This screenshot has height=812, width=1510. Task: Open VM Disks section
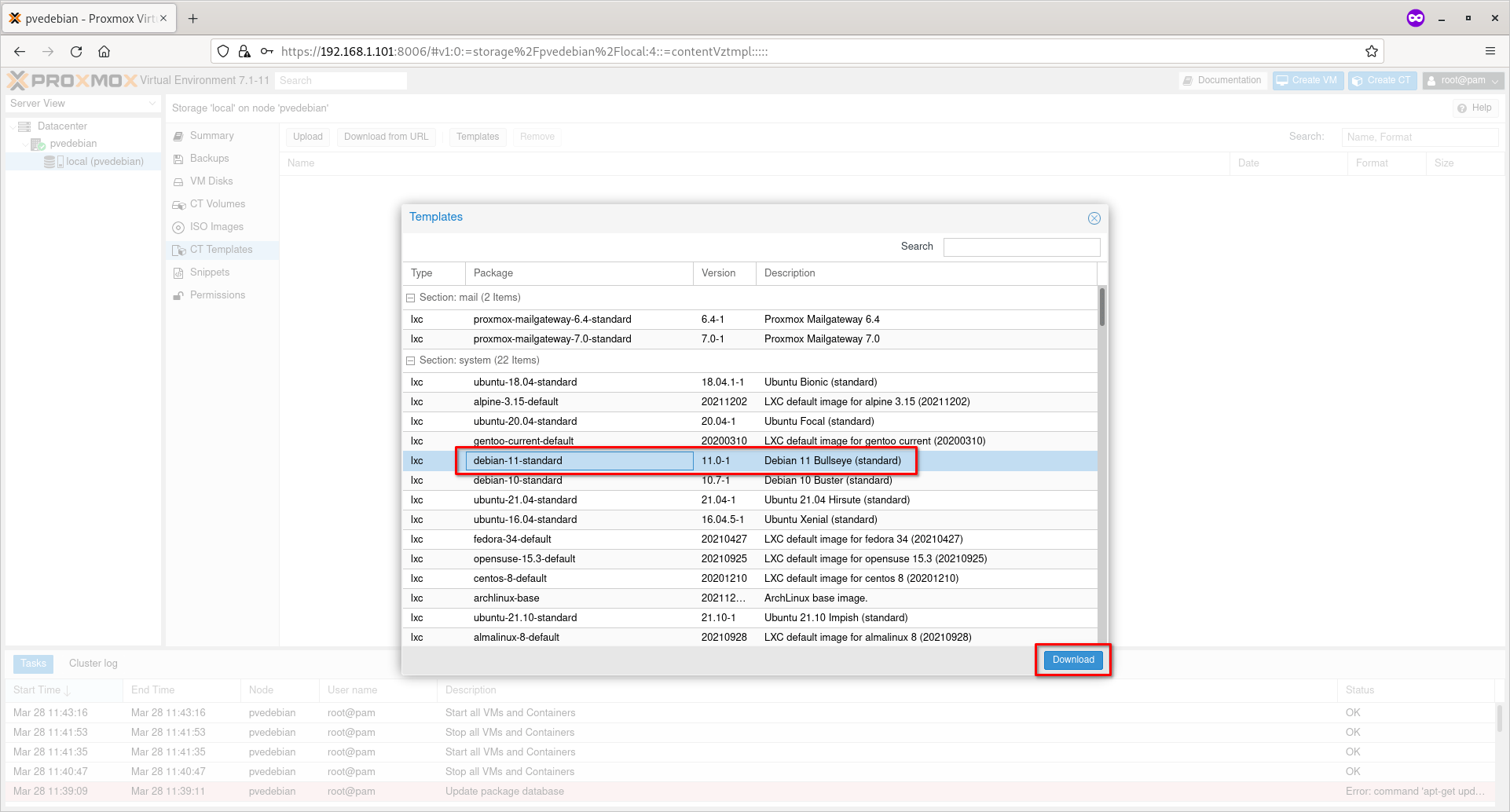[x=222, y=181]
